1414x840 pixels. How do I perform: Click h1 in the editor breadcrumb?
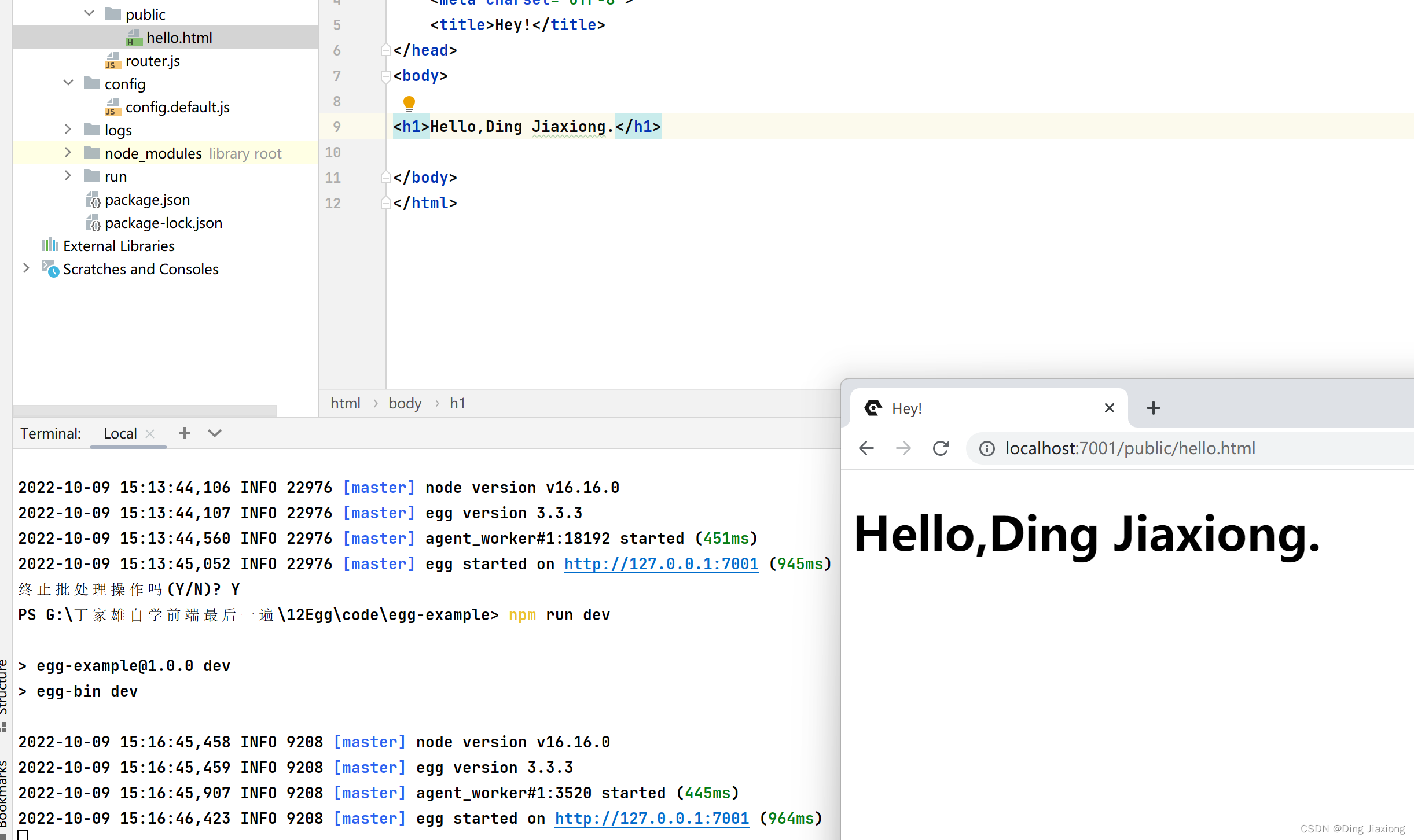(x=457, y=403)
